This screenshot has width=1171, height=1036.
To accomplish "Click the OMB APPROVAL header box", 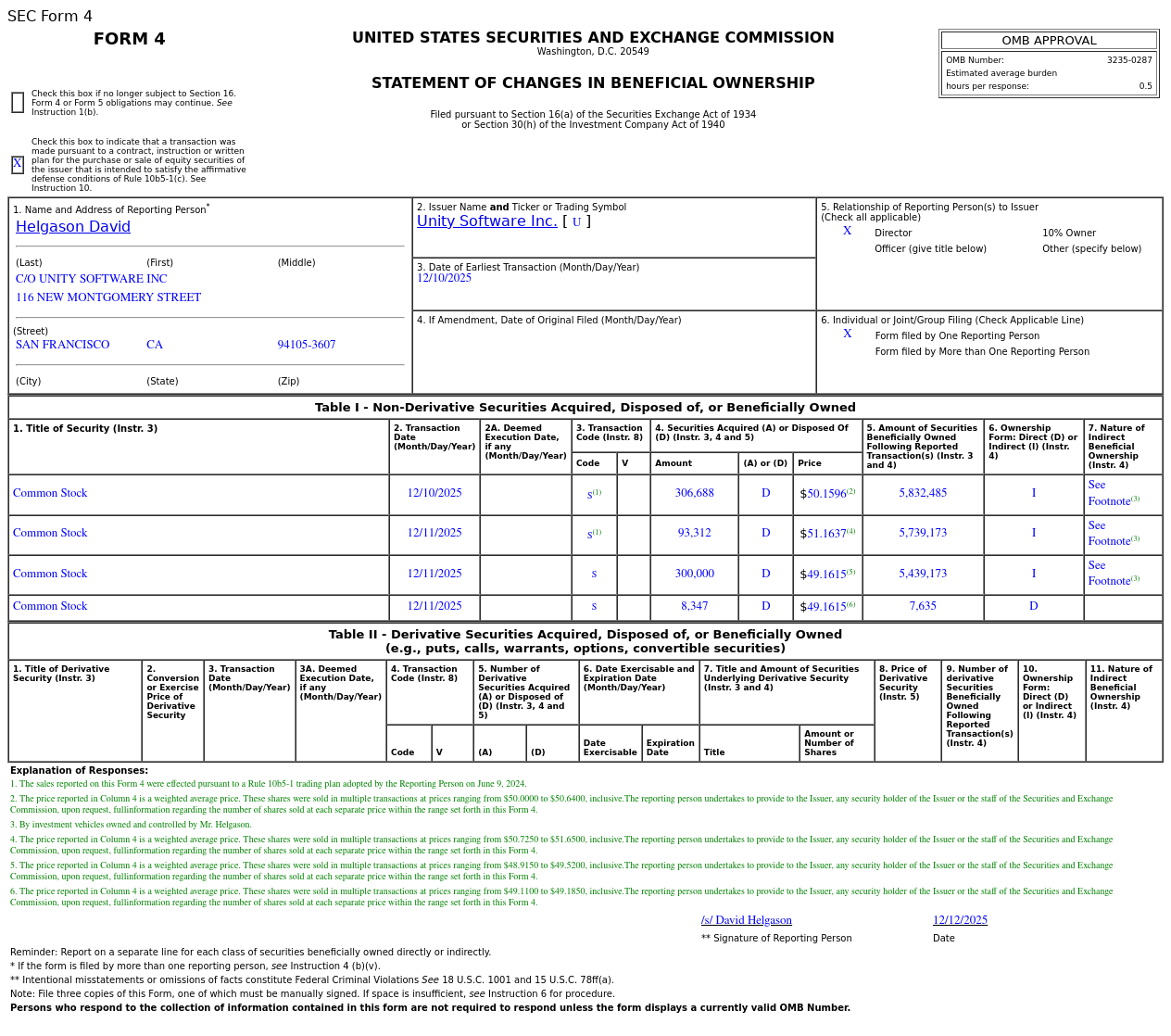I will pos(1049,41).
